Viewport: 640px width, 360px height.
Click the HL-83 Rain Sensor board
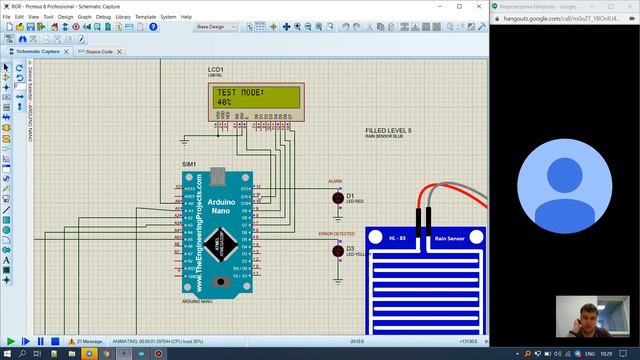426,281
